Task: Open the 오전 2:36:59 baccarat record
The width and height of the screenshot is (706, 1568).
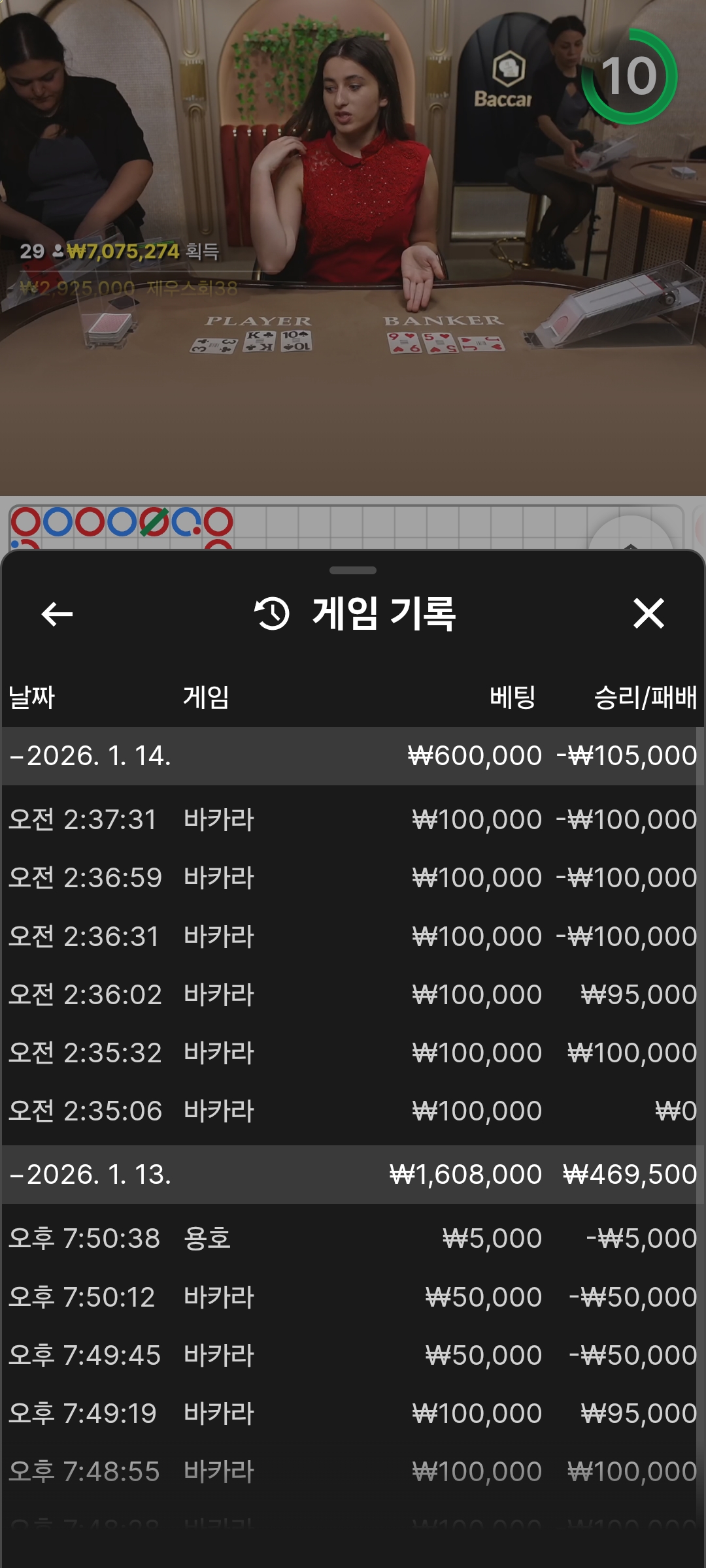Action: [353, 877]
